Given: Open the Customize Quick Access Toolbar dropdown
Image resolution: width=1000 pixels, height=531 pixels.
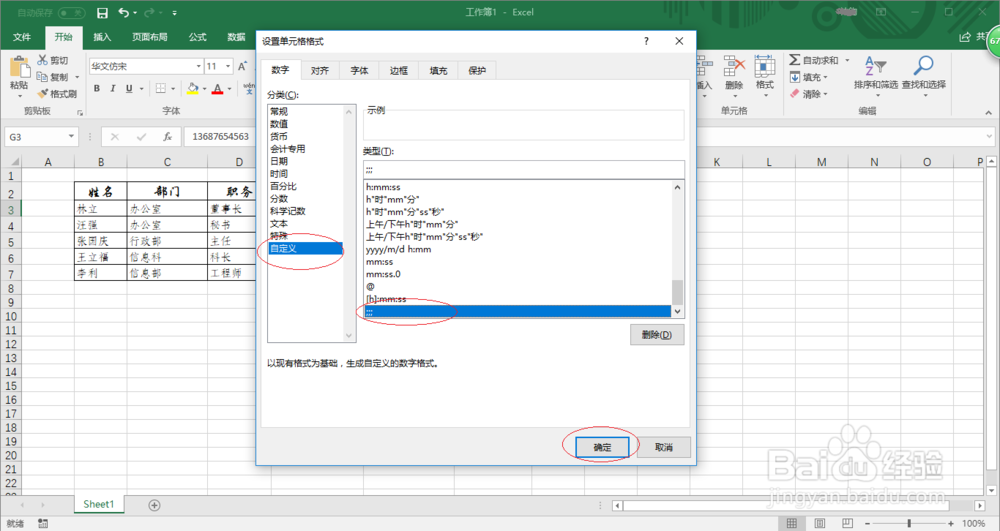Looking at the screenshot, I should (175, 13).
